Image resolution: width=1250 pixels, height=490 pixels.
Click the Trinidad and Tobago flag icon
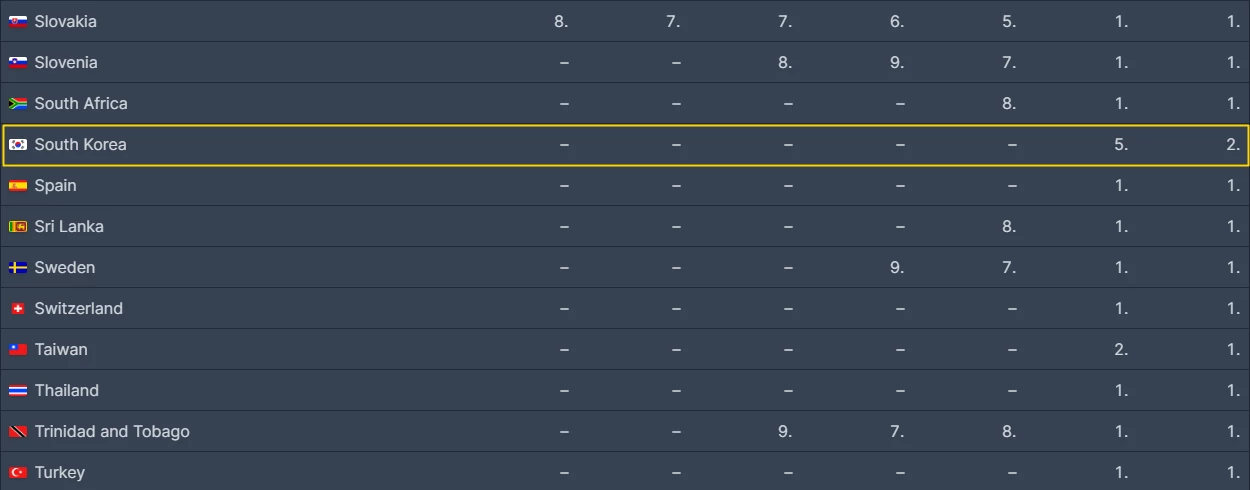(18, 432)
